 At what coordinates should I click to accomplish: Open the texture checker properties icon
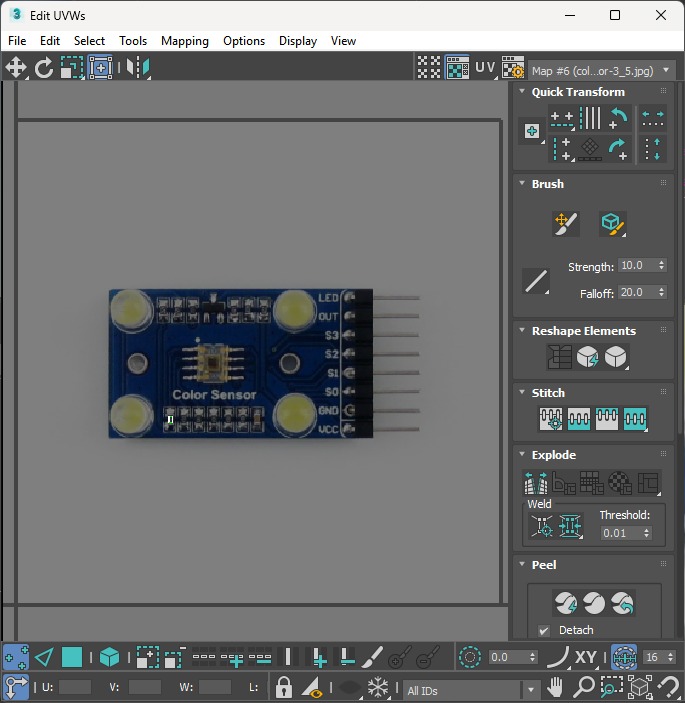[513, 68]
